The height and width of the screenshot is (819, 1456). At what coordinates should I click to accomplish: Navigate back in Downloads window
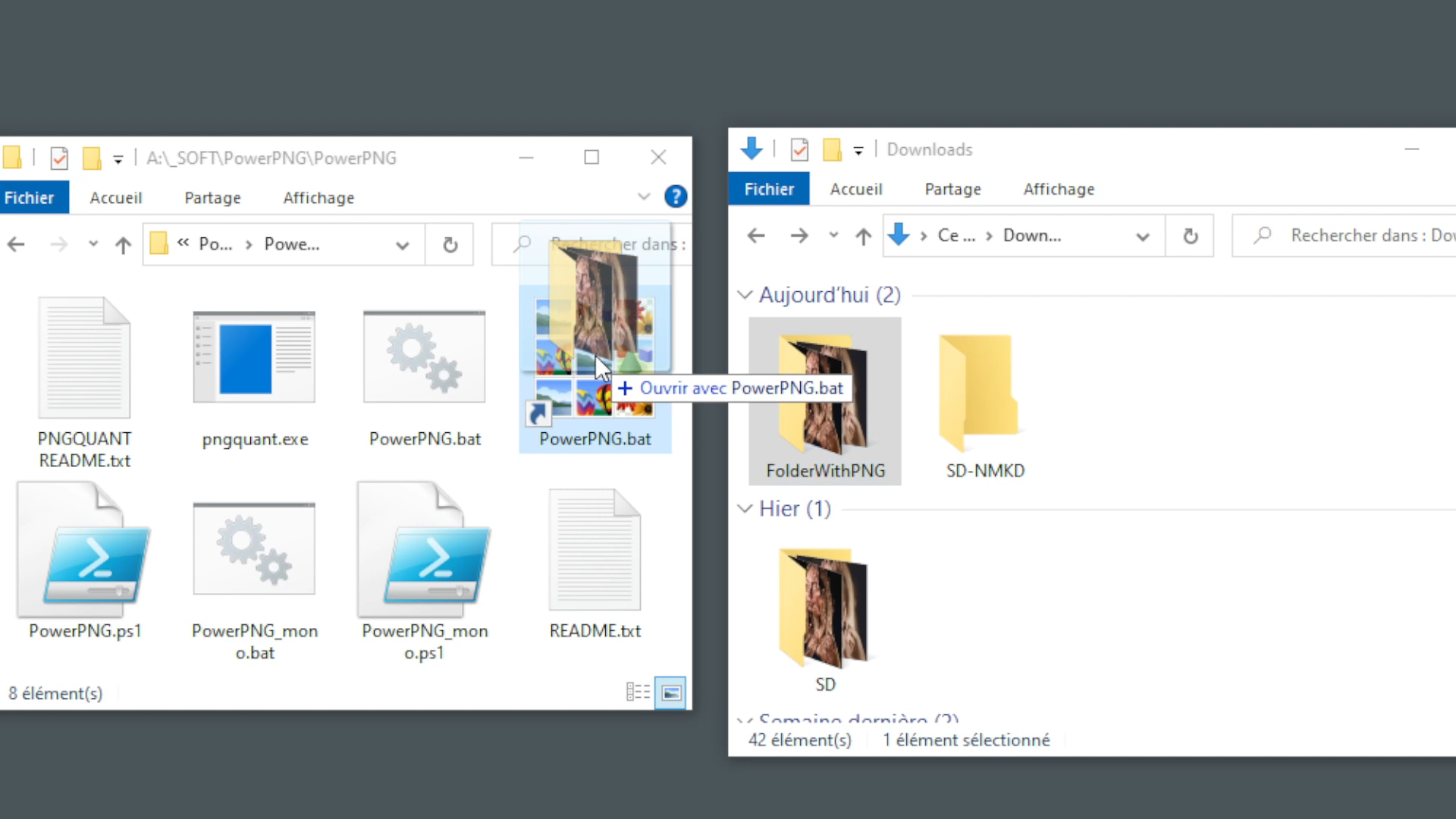tap(755, 236)
